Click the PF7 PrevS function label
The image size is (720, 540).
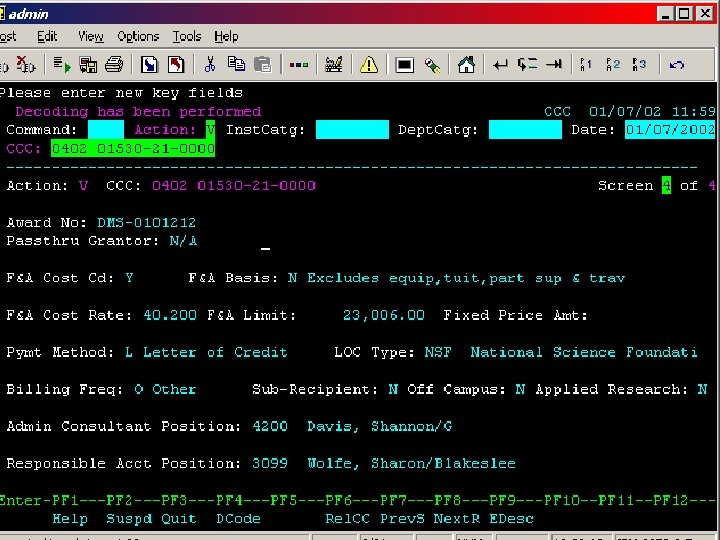pyautogui.click(x=402, y=518)
